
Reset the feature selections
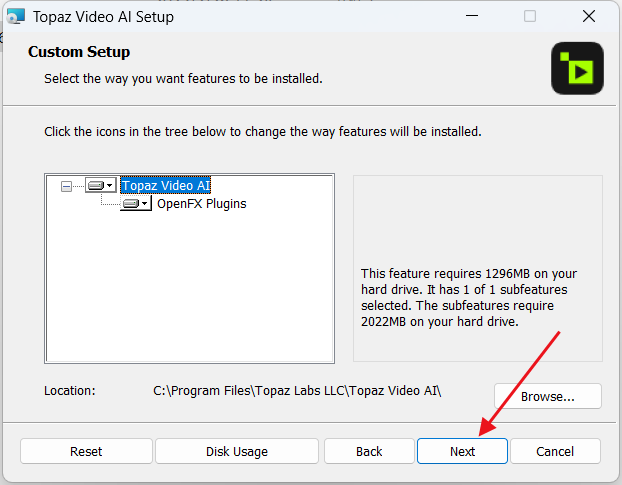[x=86, y=451]
